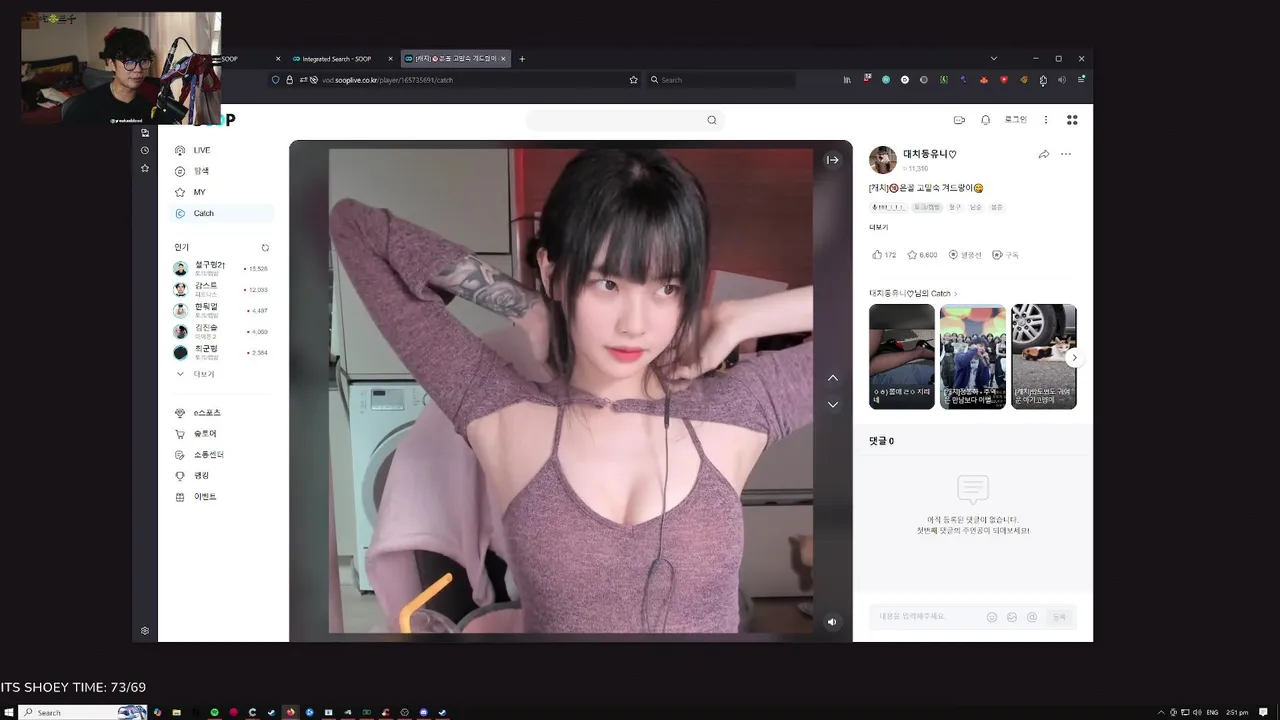Image resolution: width=1280 pixels, height=720 pixels.
Task: Bookmark this page with star icon
Action: [x=633, y=80]
